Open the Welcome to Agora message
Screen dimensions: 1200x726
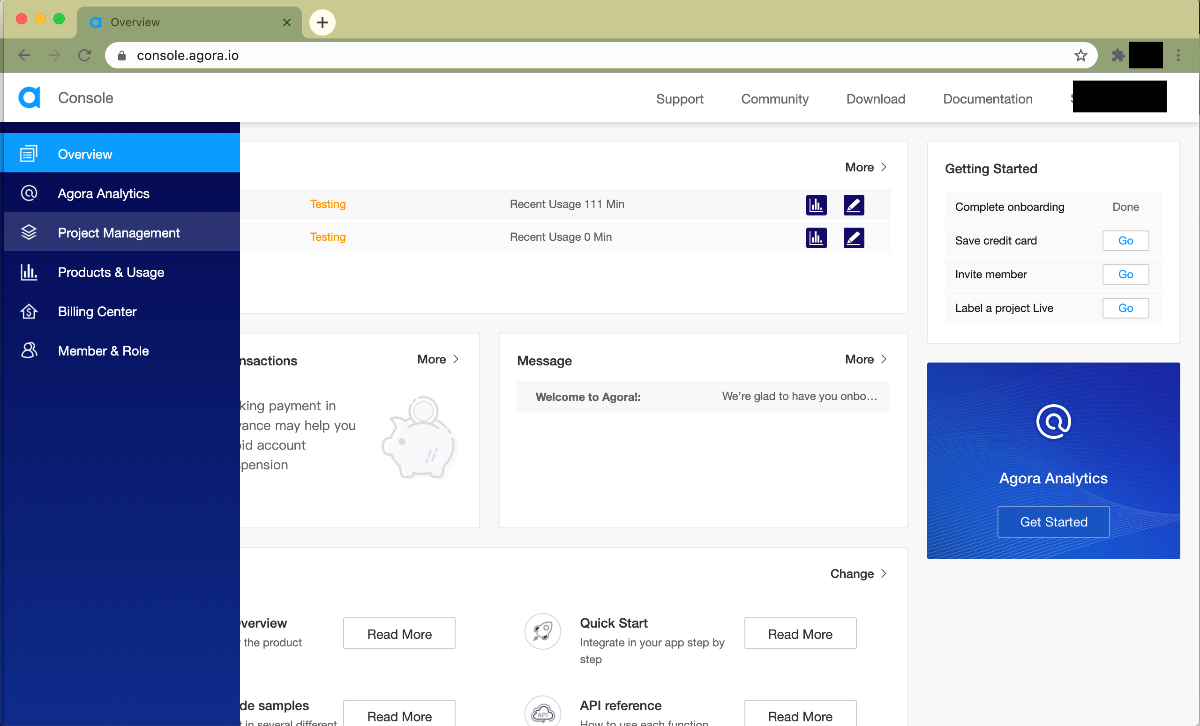(x=703, y=397)
